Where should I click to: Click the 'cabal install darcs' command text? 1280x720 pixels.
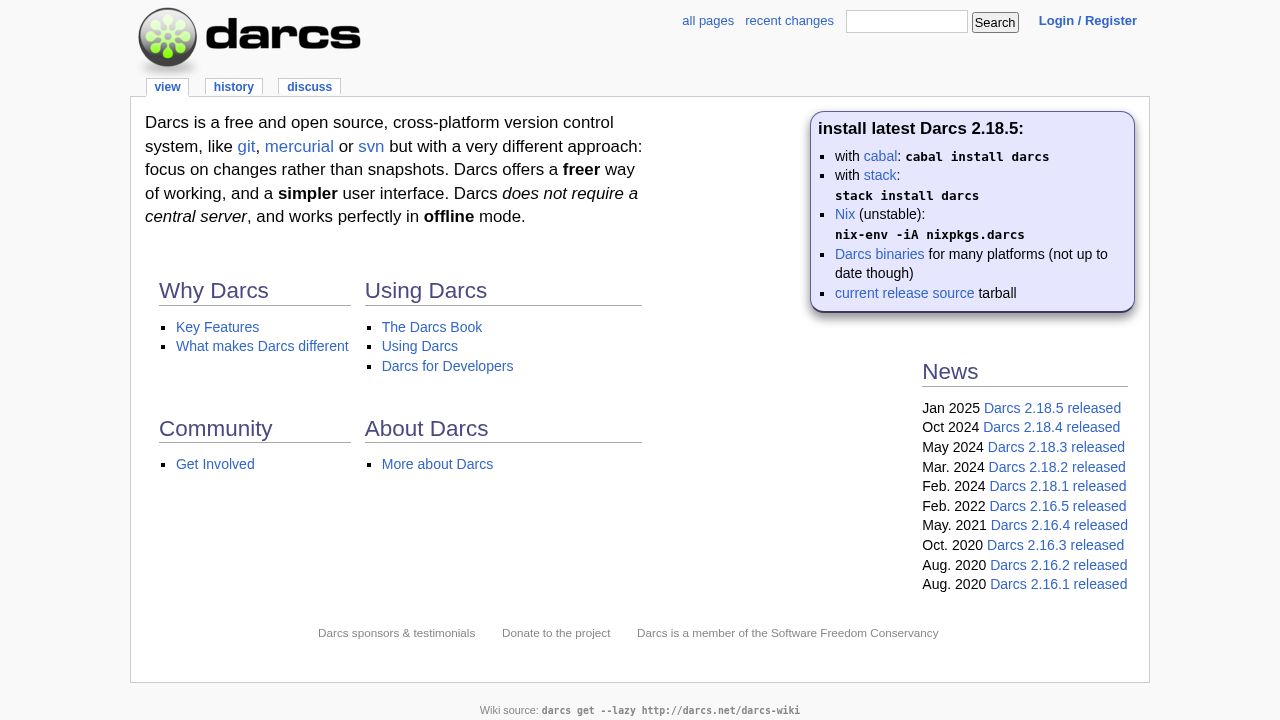(977, 157)
